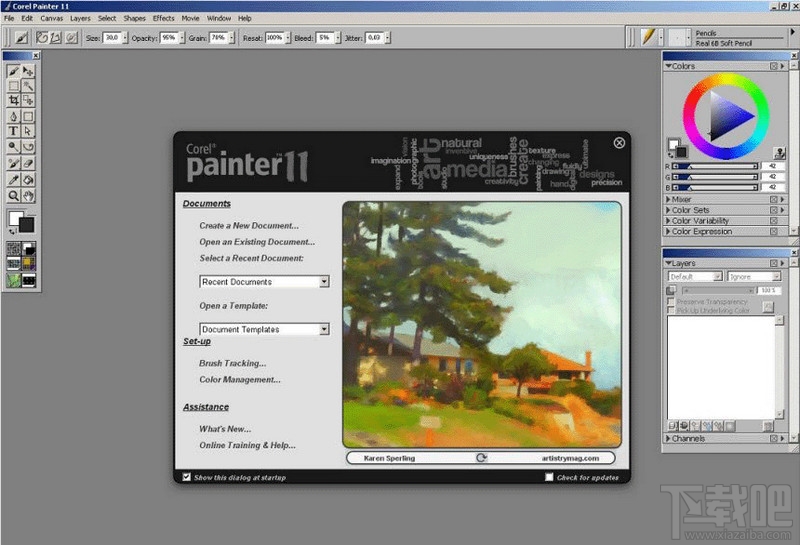Enable Check for updates
This screenshot has height=545, width=800.
pyautogui.click(x=549, y=477)
